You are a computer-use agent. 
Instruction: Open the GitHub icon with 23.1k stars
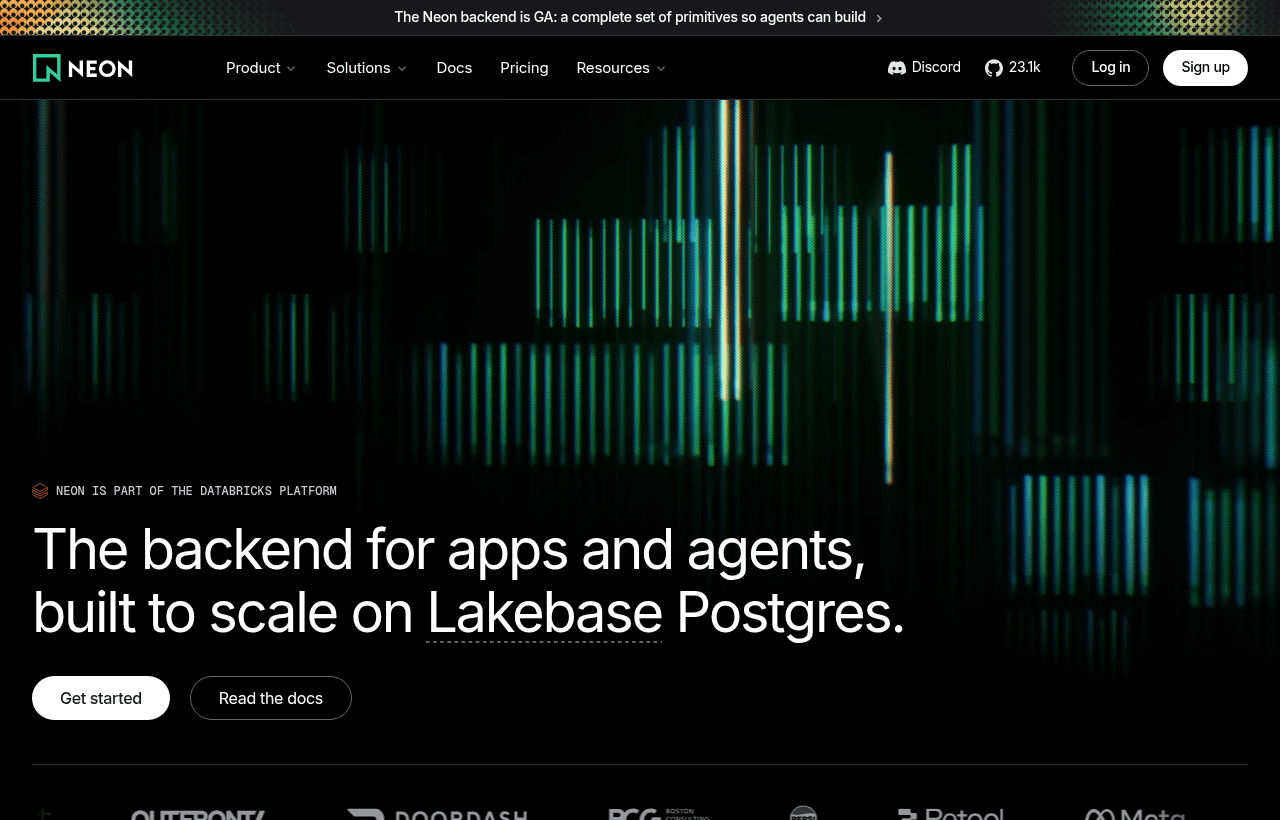[994, 68]
